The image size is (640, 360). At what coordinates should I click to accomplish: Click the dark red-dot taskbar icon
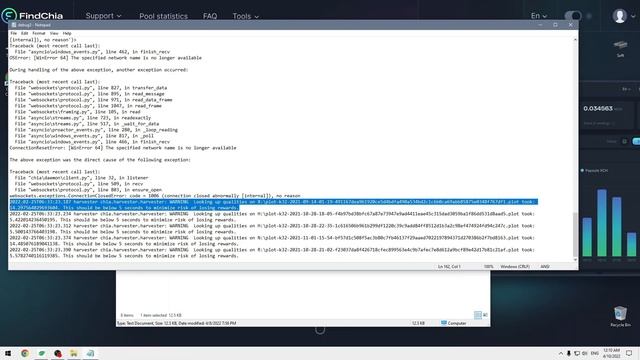click(58, 353)
